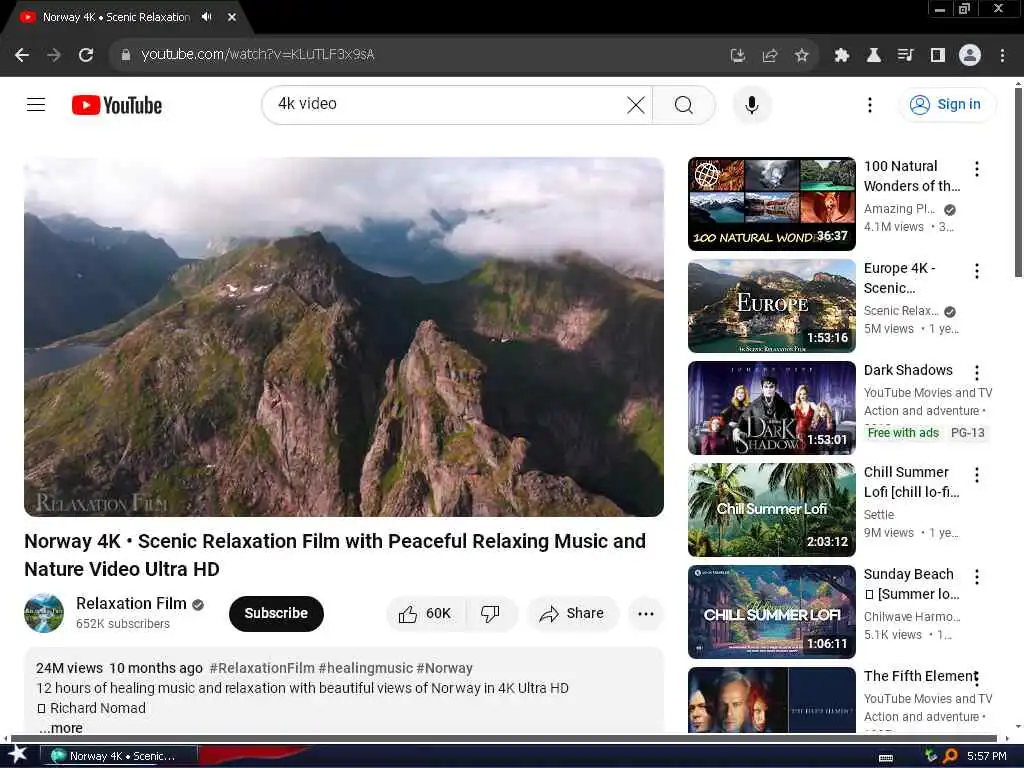Click the #RelaxationFilm hashtag
Screen dimensions: 1024x768
[262, 668]
